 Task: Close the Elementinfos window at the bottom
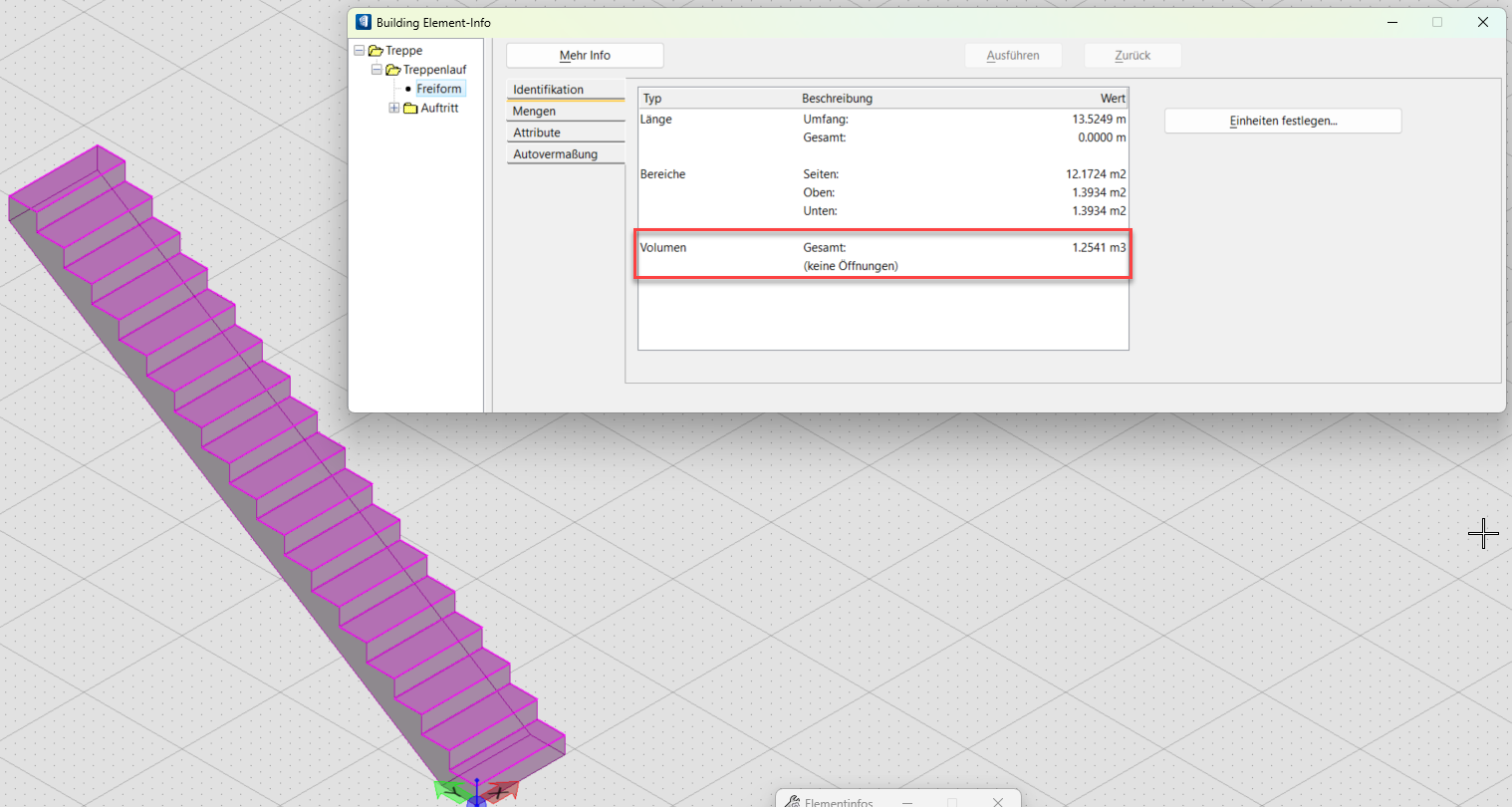pyautogui.click(x=997, y=801)
